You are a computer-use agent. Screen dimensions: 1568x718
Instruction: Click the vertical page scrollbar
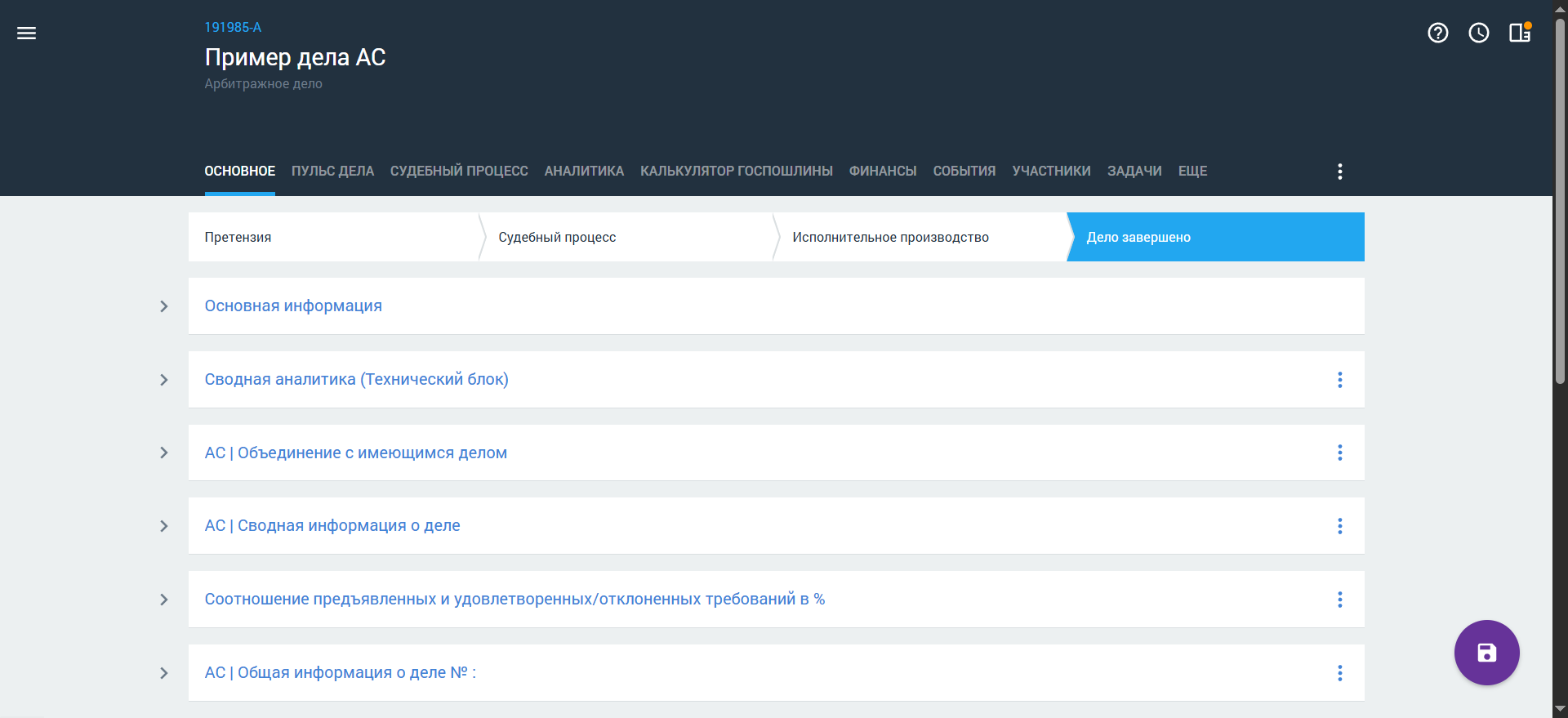1560,204
